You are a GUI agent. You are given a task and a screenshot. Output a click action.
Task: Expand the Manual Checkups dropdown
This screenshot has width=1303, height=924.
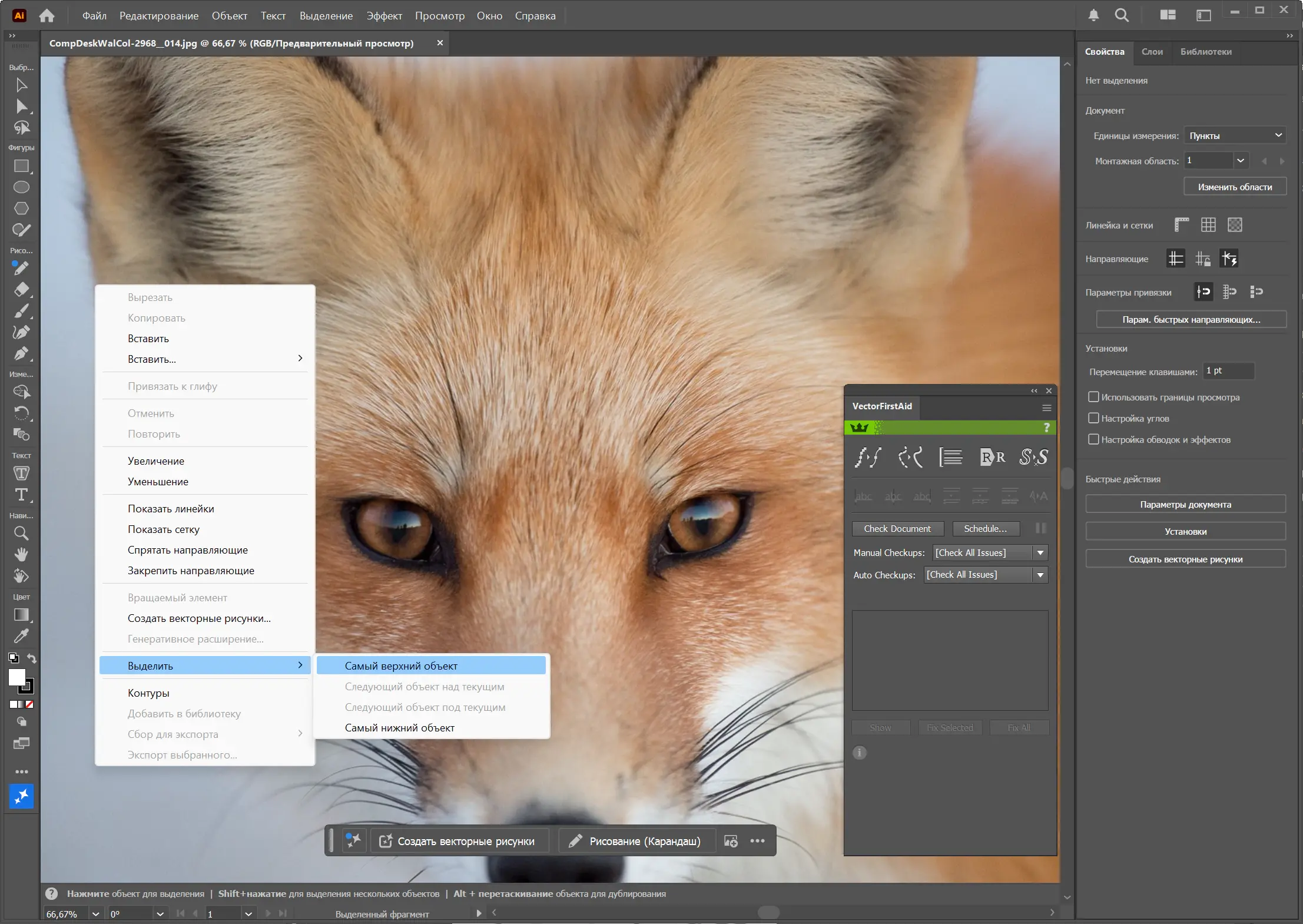point(1040,552)
